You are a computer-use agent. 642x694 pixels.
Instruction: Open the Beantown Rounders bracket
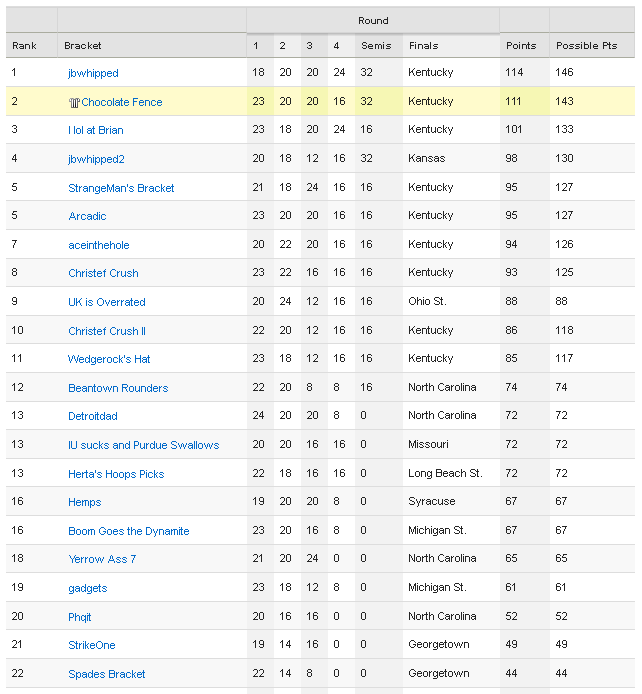tap(118, 388)
